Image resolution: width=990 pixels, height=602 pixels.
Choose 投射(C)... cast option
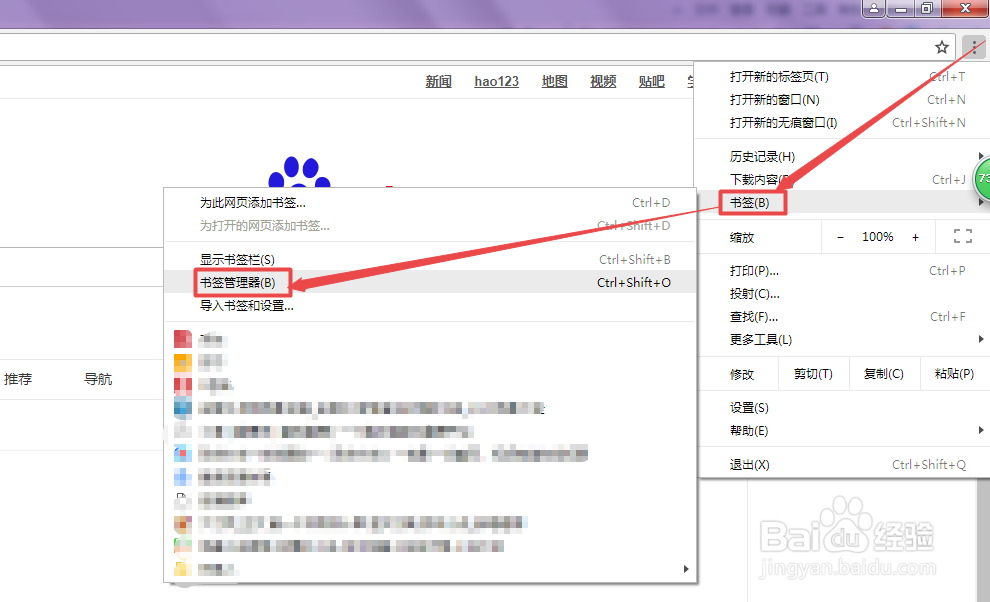[842, 294]
